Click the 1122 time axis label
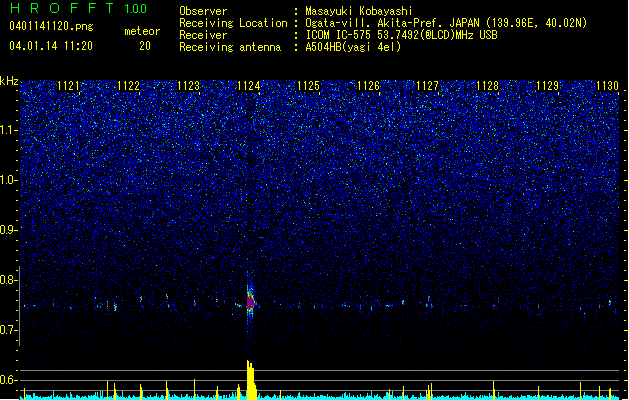The width and height of the screenshot is (629, 400). point(128,85)
